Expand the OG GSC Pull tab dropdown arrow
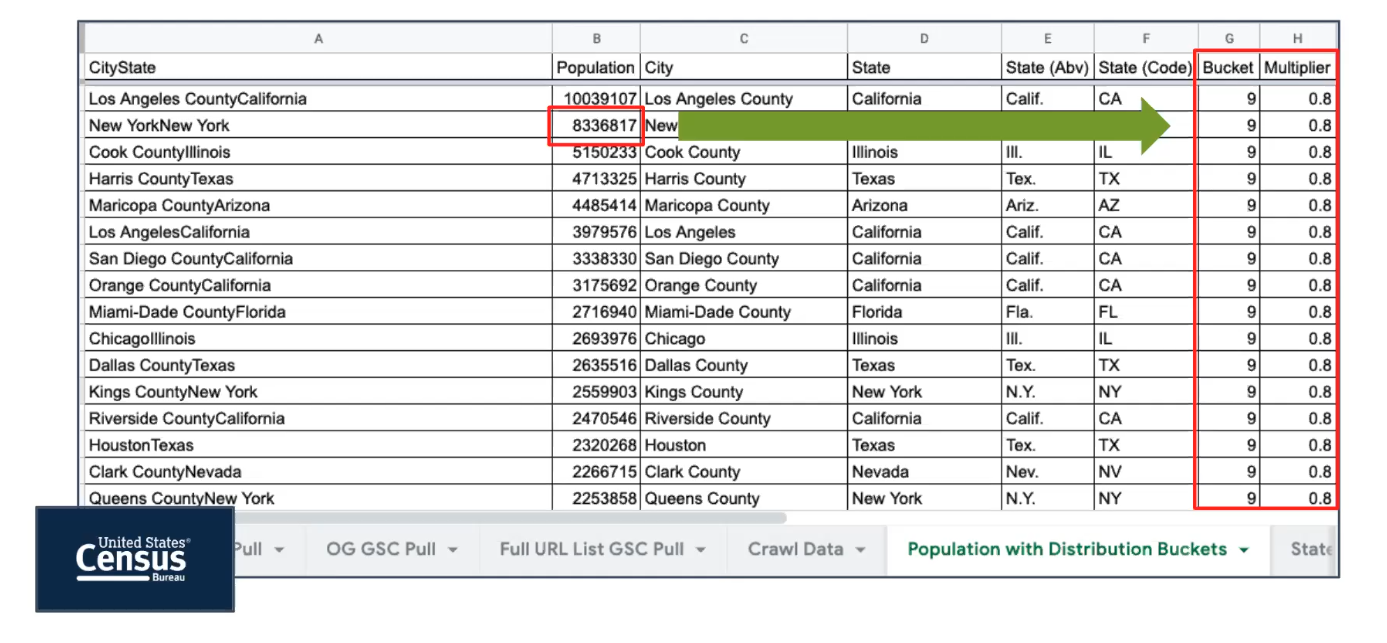1387x643 pixels. coord(452,550)
